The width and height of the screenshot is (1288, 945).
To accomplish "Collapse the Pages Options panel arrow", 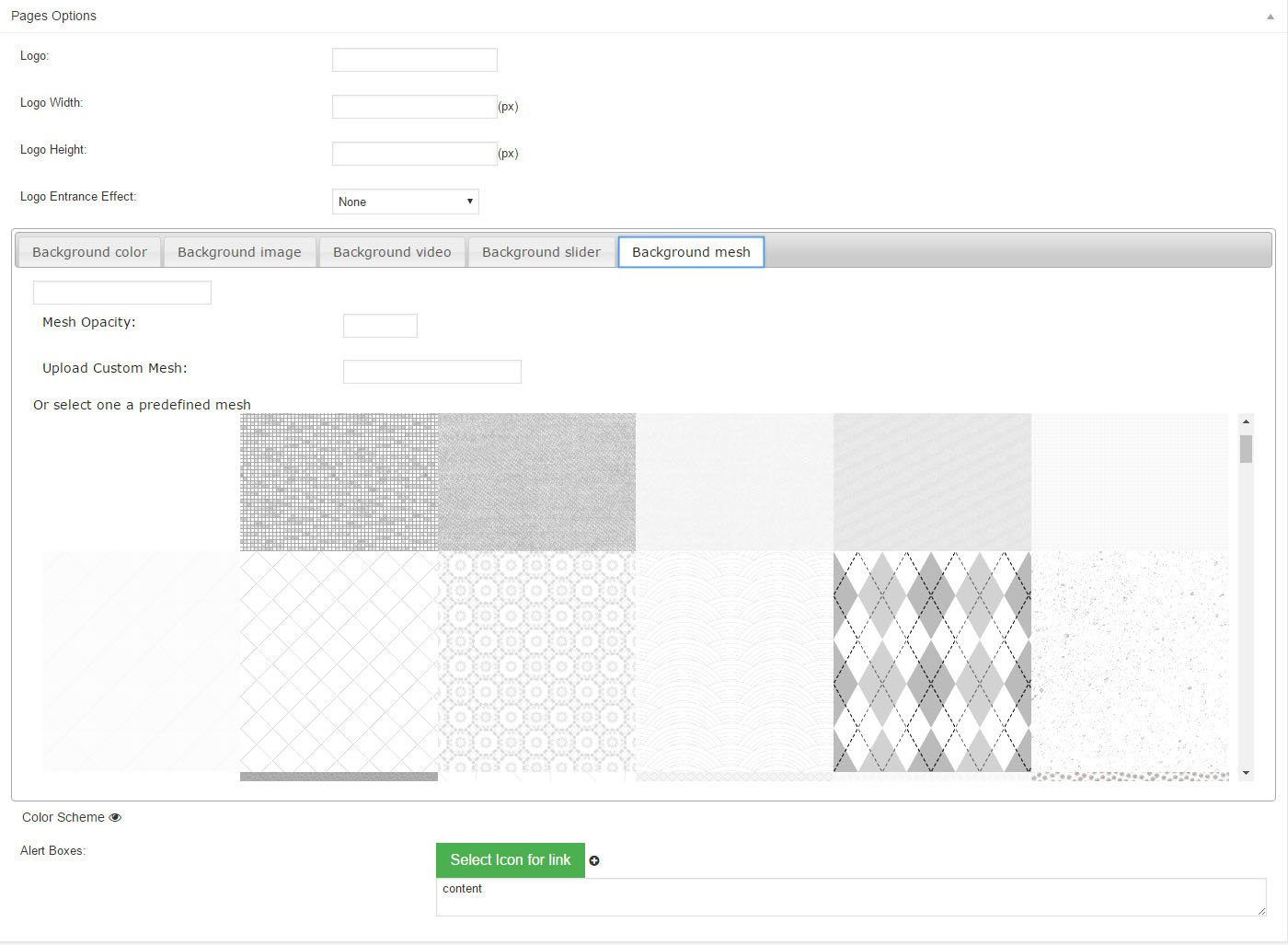I will (1271, 17).
